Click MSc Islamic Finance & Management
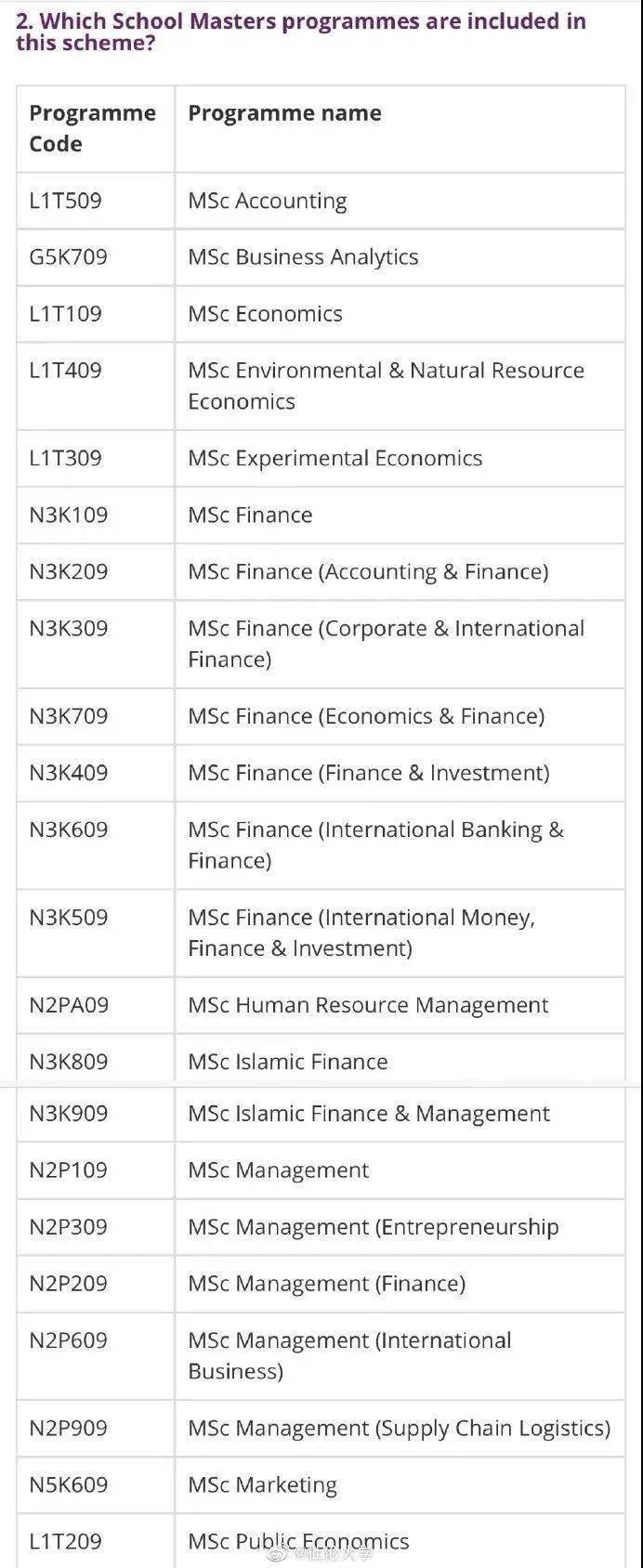 pyautogui.click(x=369, y=1114)
